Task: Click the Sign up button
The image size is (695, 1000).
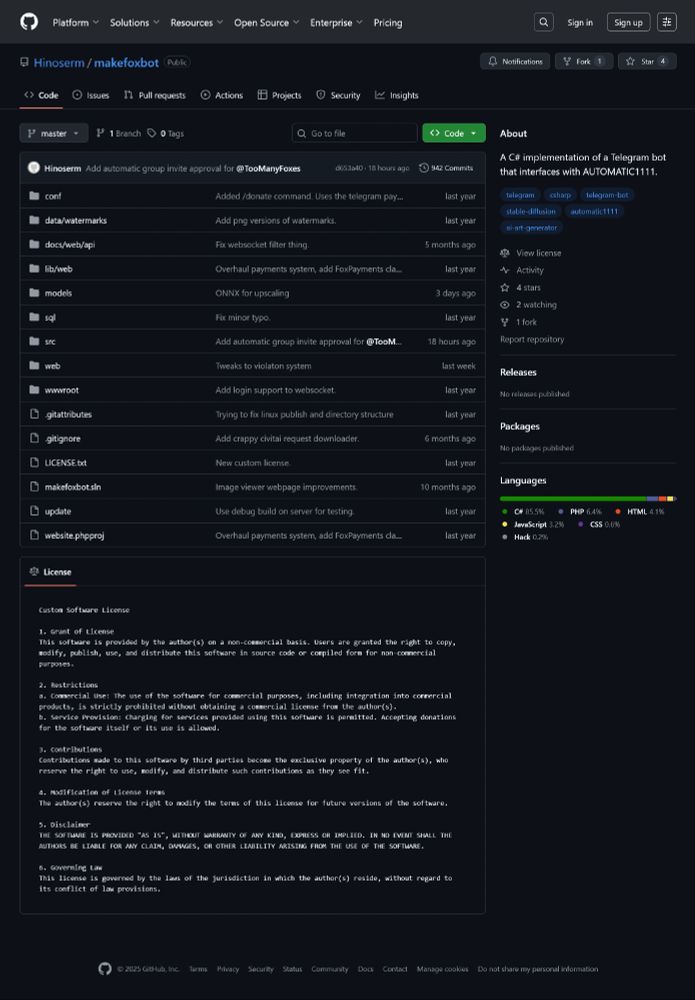Action: 629,22
